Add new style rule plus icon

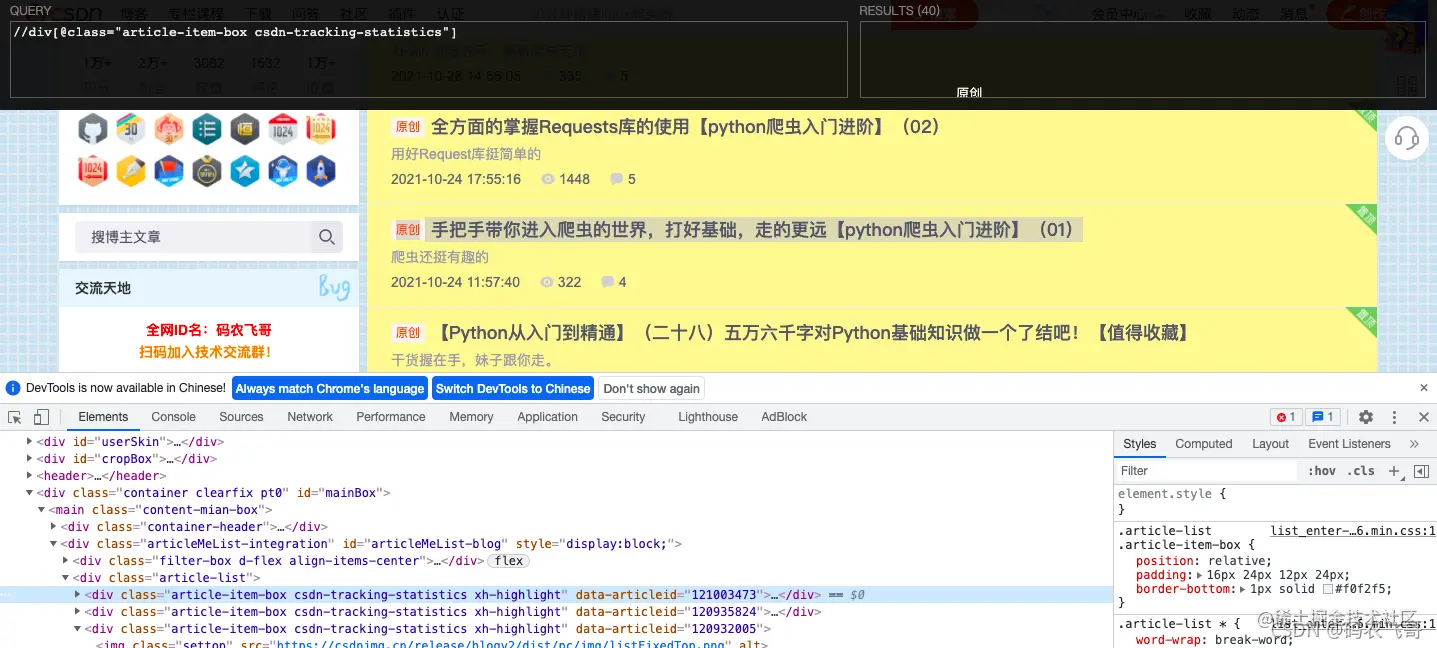point(1394,471)
